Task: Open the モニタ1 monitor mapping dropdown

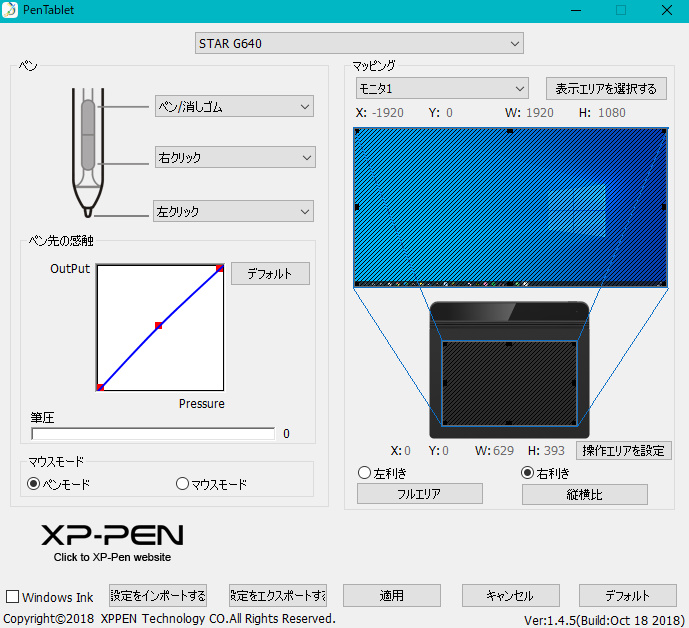Action: 442,88
